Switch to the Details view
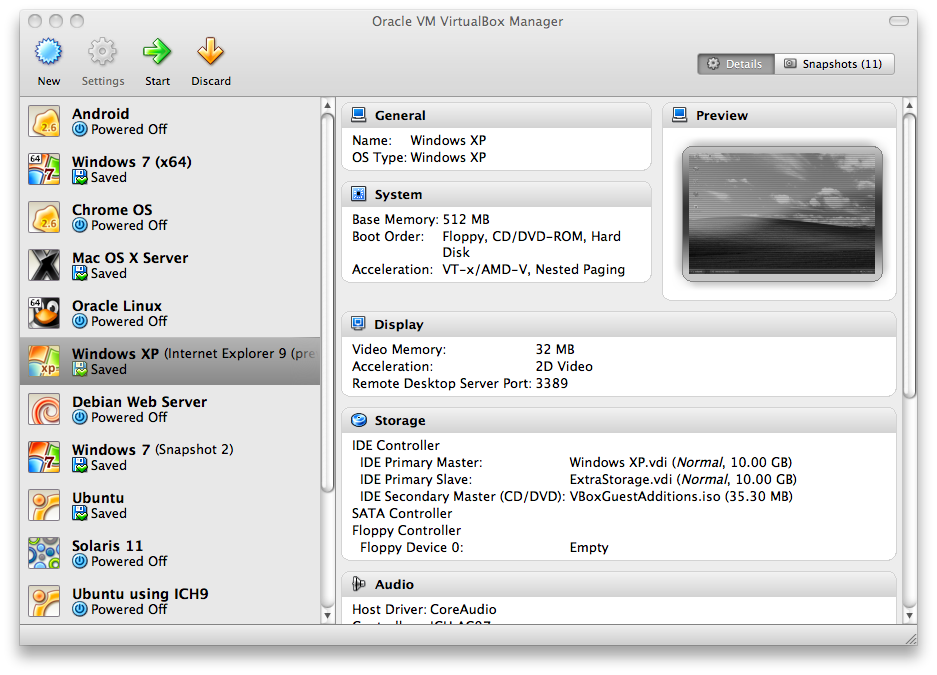This screenshot has height=675, width=937. coord(735,64)
